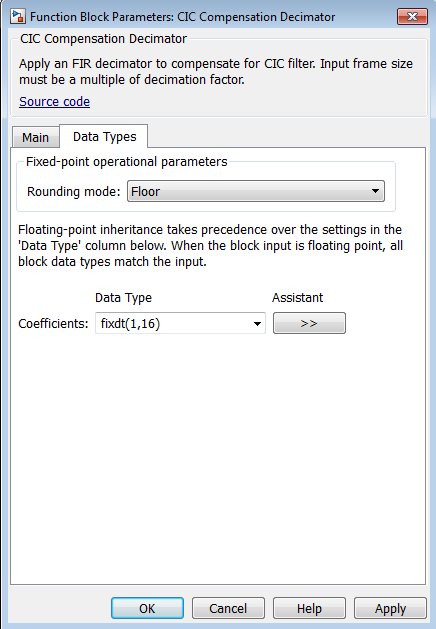
Task: Click the dialog title bar text
Action: coord(183,17)
